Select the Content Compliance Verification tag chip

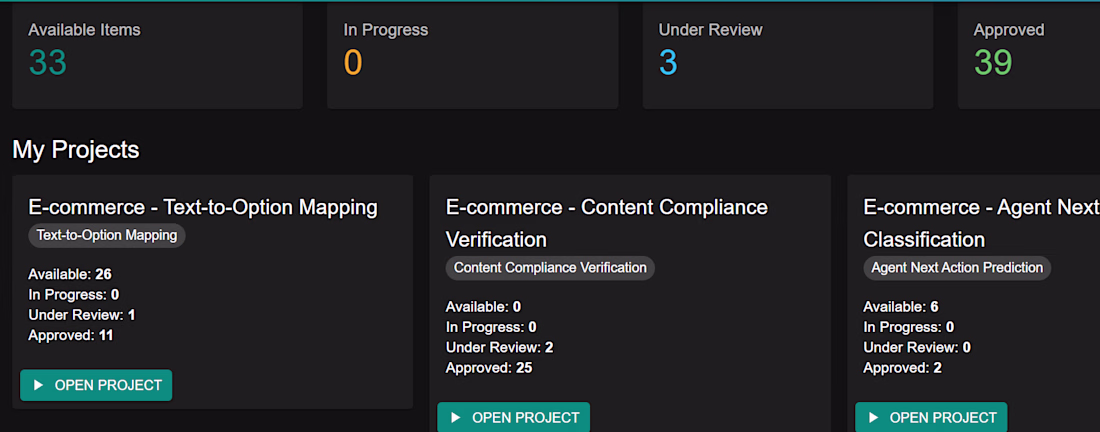[x=550, y=268]
